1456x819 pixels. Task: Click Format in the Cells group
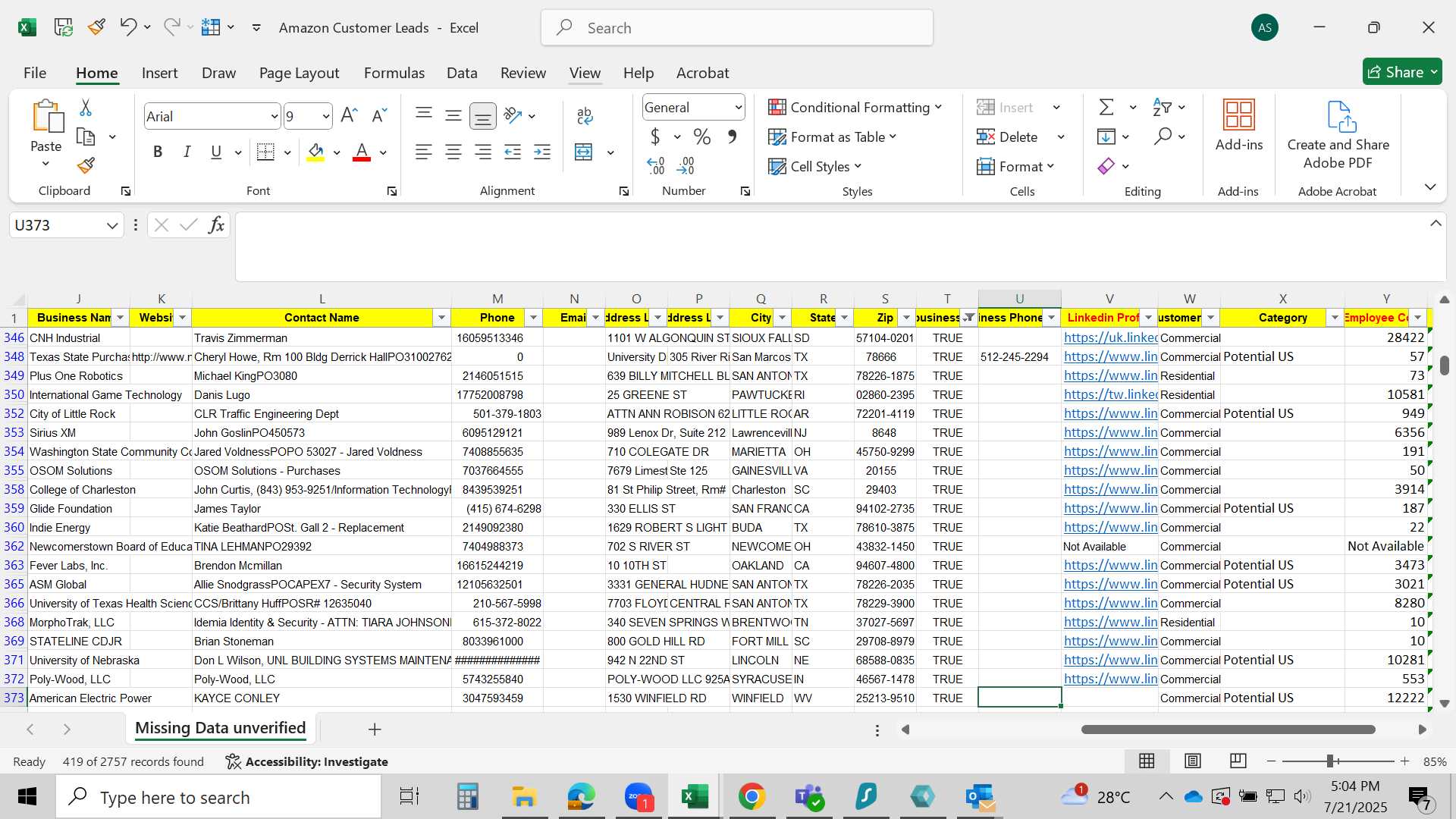coord(1016,166)
